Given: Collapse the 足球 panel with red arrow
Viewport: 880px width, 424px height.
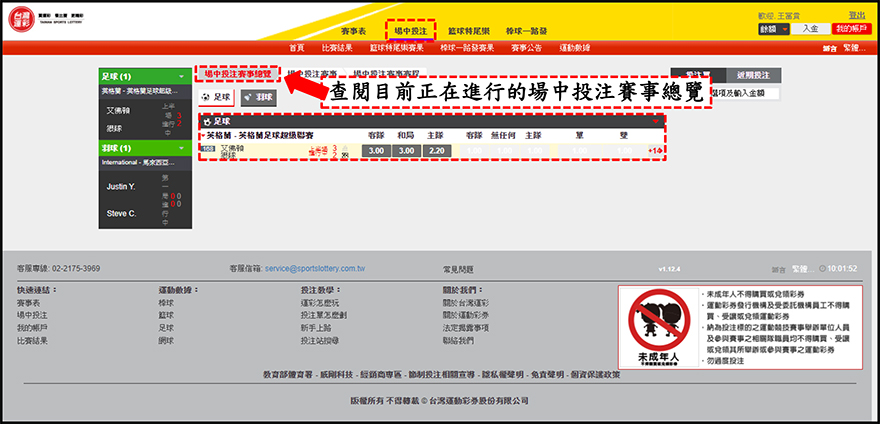Looking at the screenshot, I should click(656, 120).
